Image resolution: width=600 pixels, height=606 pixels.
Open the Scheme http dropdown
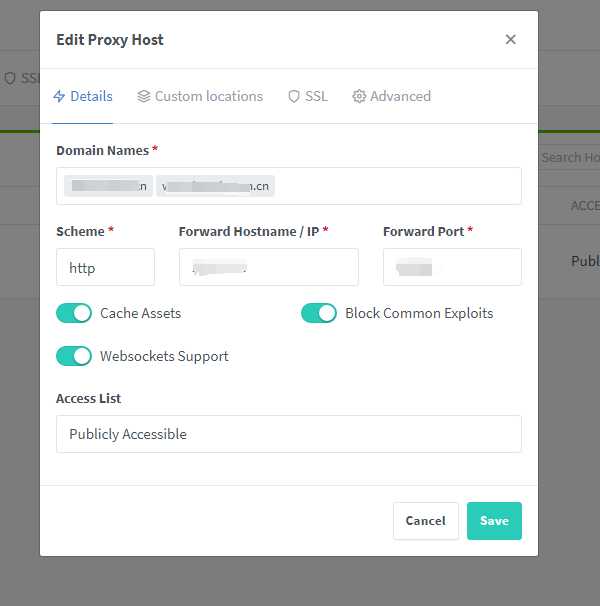pos(106,267)
